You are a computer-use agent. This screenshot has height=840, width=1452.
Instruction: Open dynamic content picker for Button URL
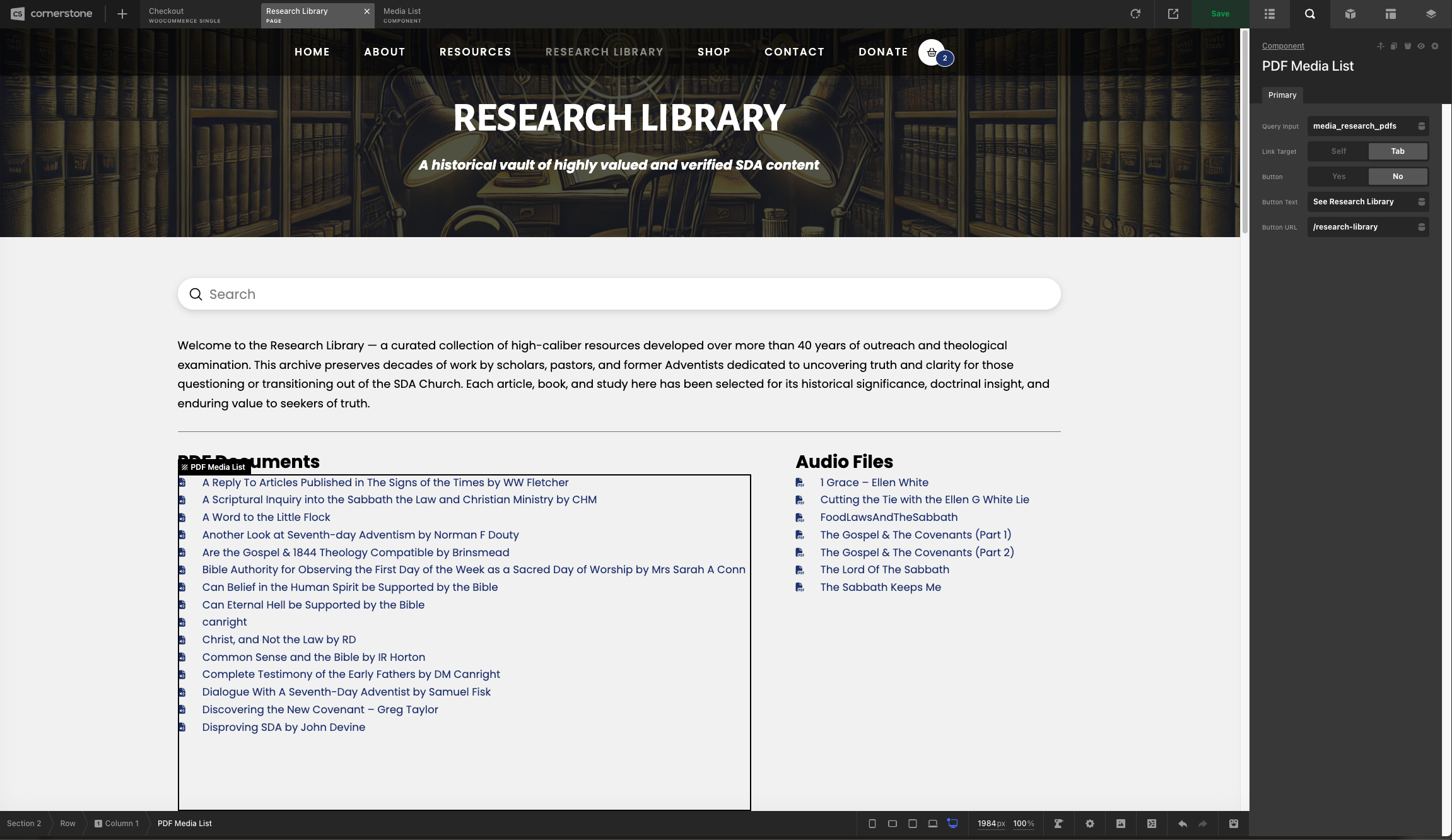coord(1422,227)
